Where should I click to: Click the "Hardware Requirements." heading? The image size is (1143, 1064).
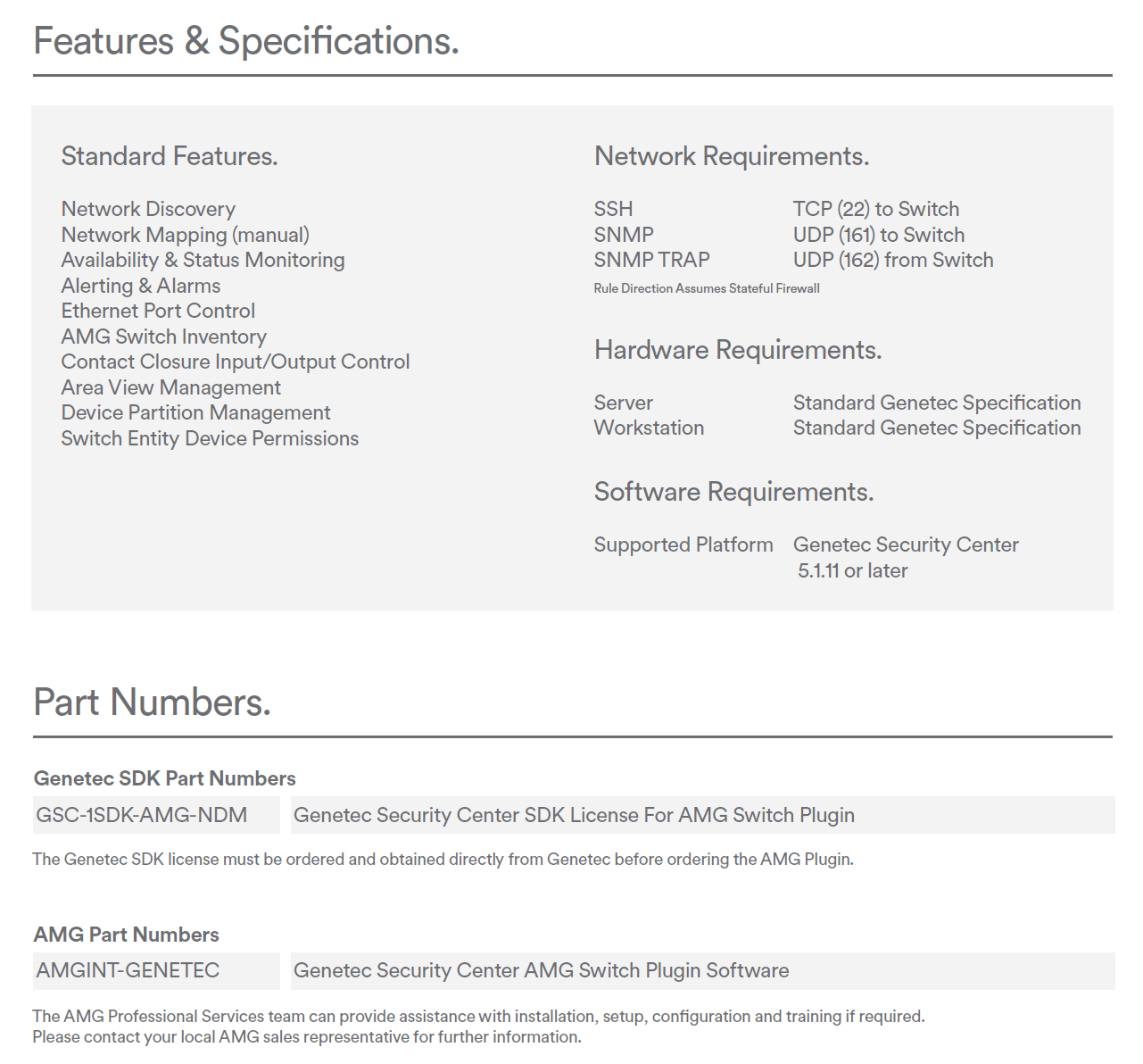click(738, 350)
